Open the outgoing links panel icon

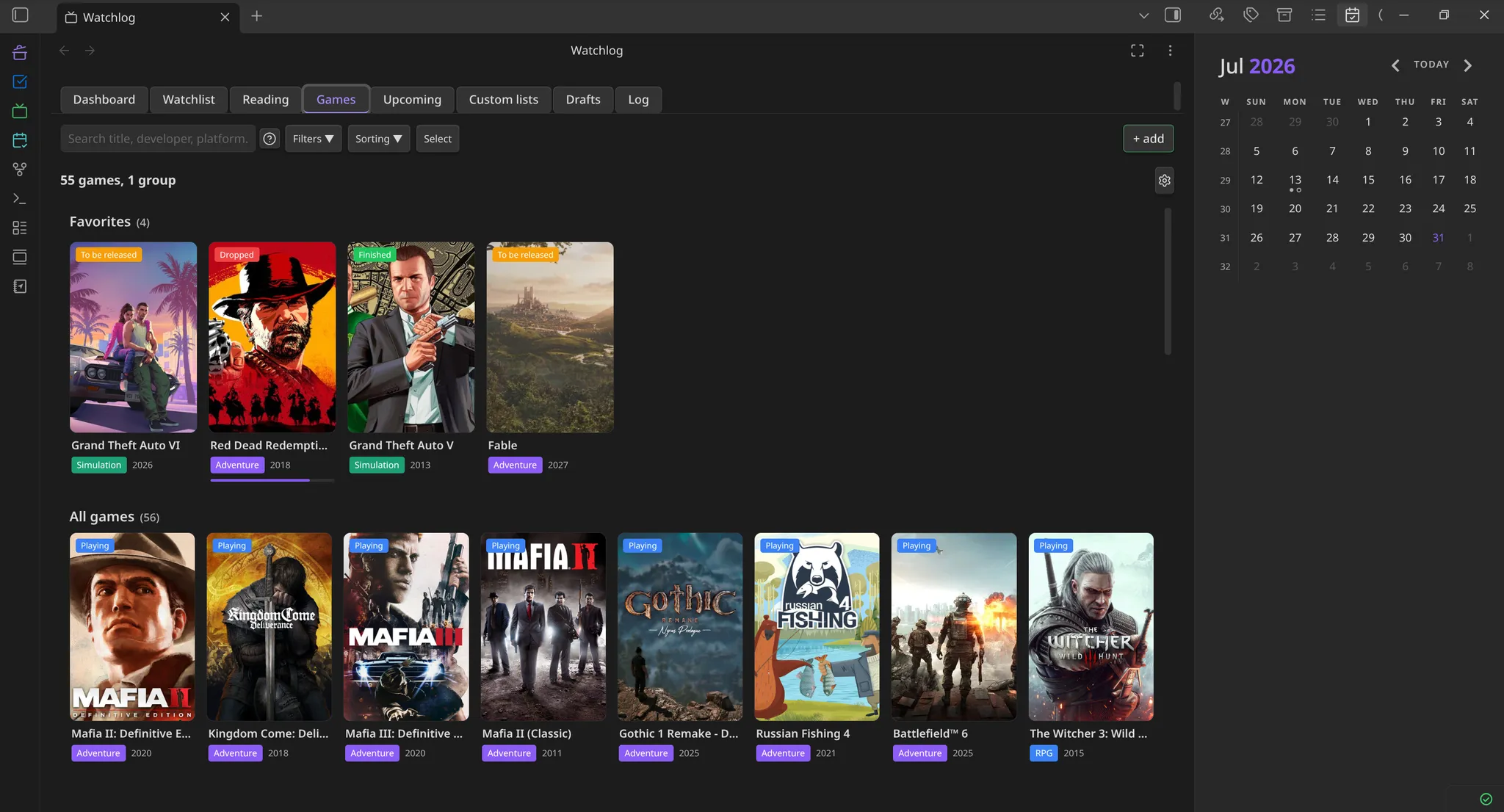[x=1217, y=15]
